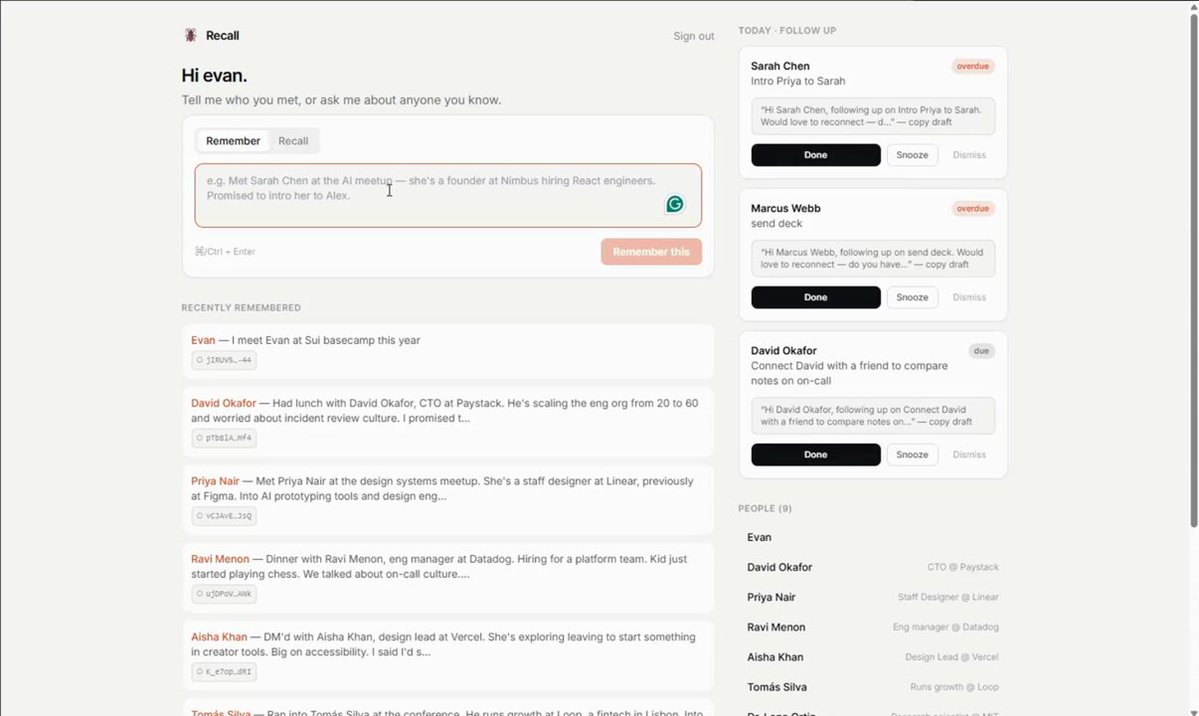Snooze the David Okafor follow-up
The image size is (1199, 716).
tap(911, 454)
